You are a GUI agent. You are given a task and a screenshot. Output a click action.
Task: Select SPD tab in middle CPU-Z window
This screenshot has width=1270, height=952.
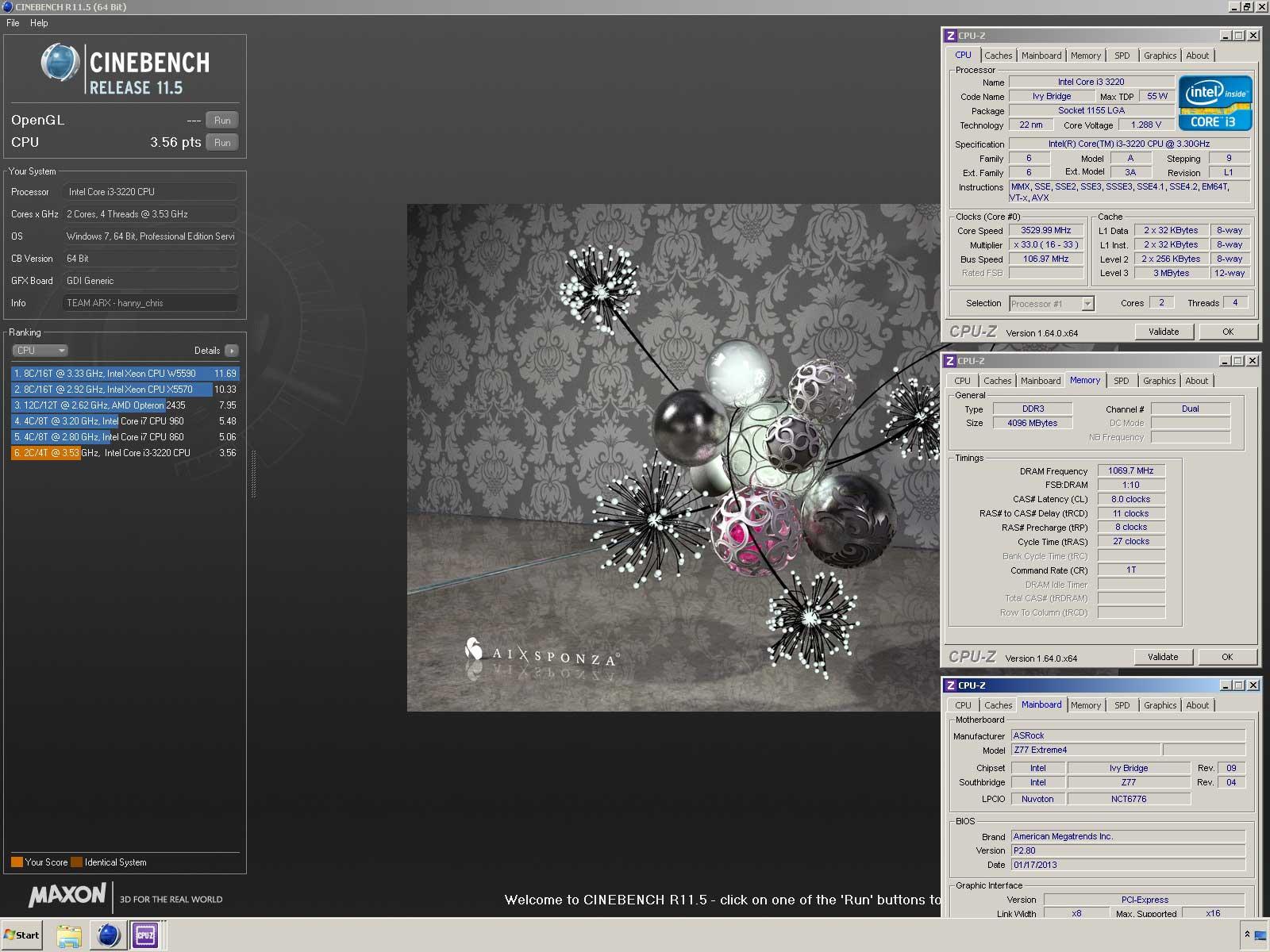pyautogui.click(x=1121, y=381)
